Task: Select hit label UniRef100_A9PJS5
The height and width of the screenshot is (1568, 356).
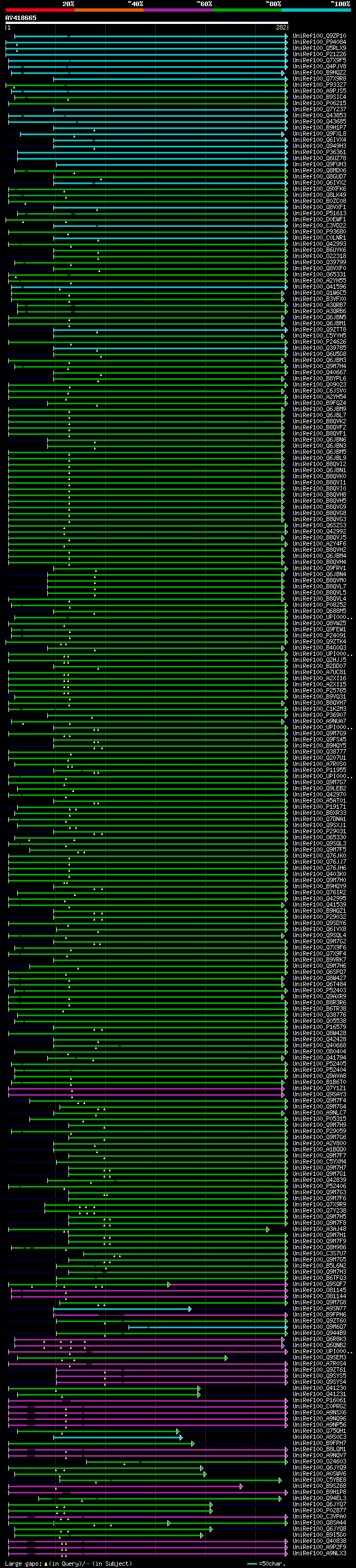Action: point(319,91)
